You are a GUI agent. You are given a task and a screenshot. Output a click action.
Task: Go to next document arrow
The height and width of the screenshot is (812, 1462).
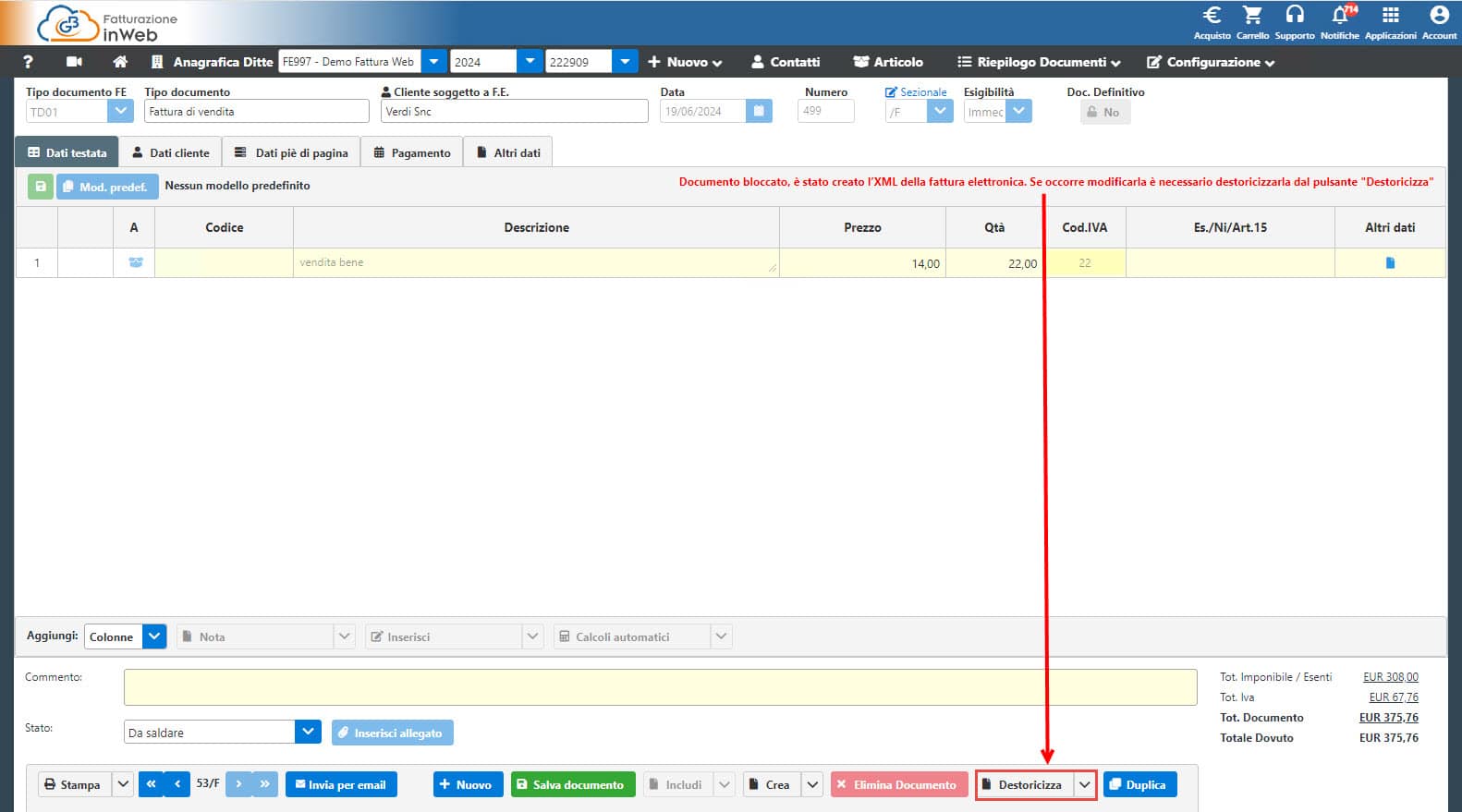pos(238,784)
